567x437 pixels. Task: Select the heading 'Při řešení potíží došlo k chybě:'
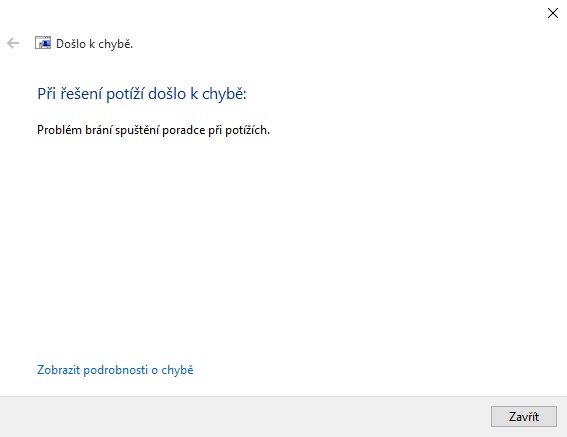[x=142, y=94]
